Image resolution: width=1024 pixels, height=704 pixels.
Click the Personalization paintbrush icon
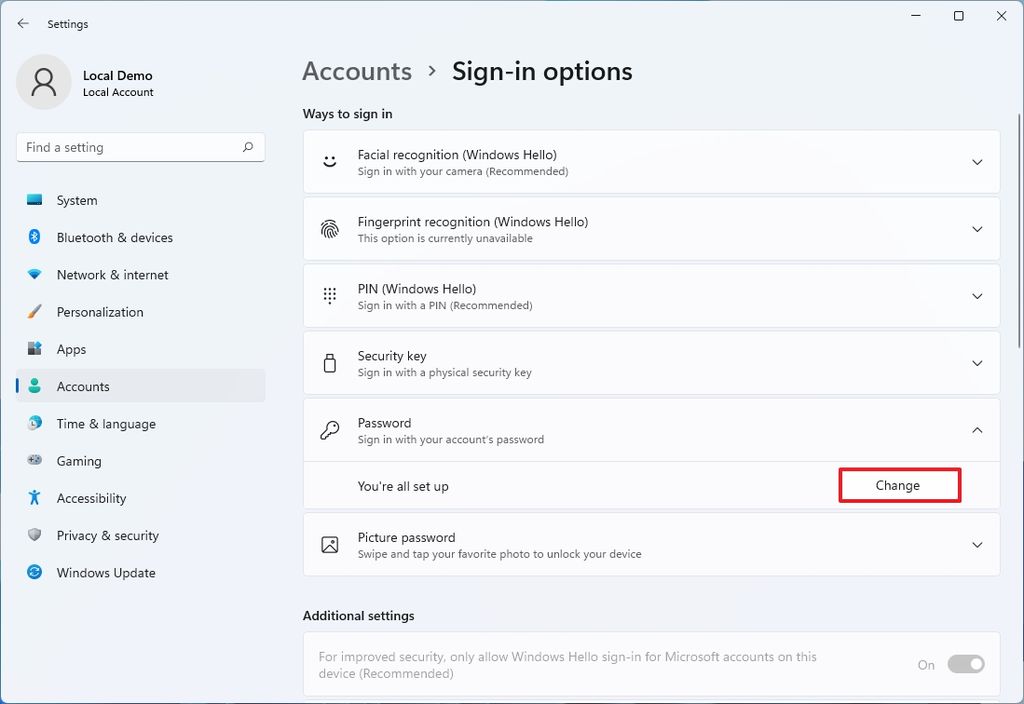click(x=33, y=312)
